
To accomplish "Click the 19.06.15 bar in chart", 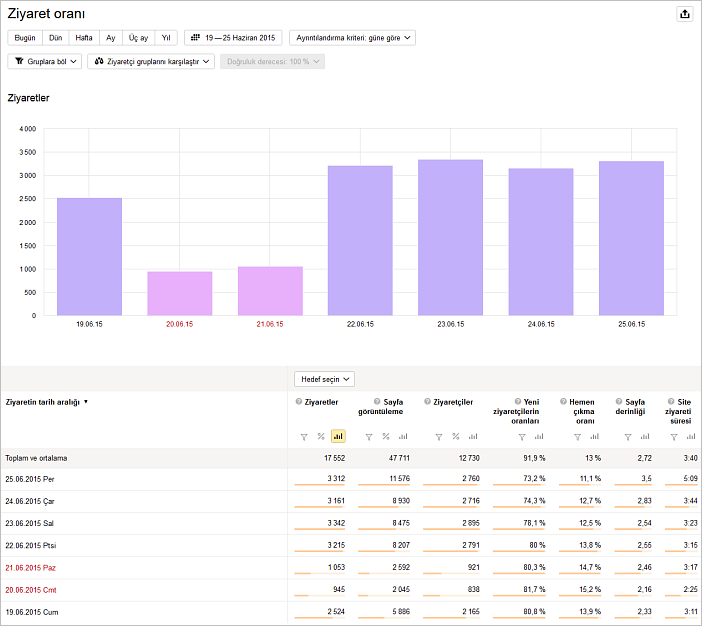I will pos(90,257).
